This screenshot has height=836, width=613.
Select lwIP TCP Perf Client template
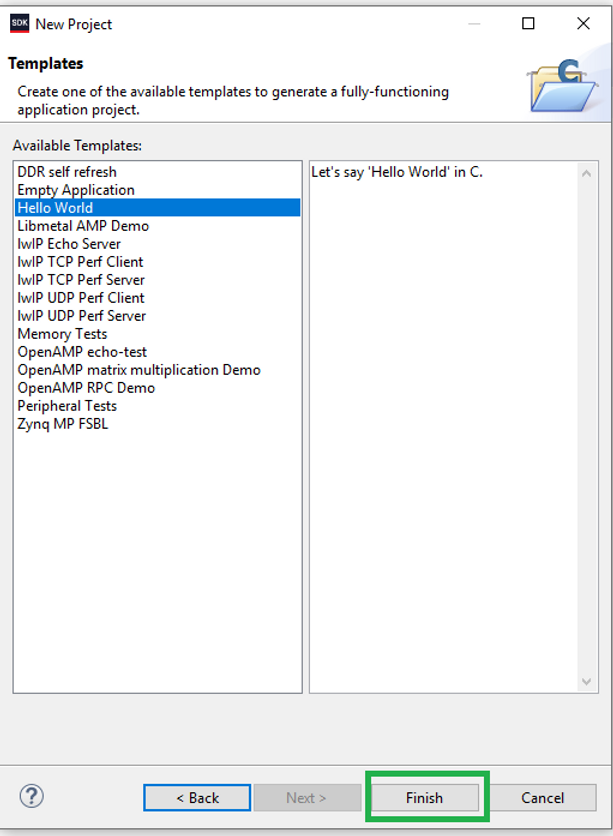pos(80,262)
